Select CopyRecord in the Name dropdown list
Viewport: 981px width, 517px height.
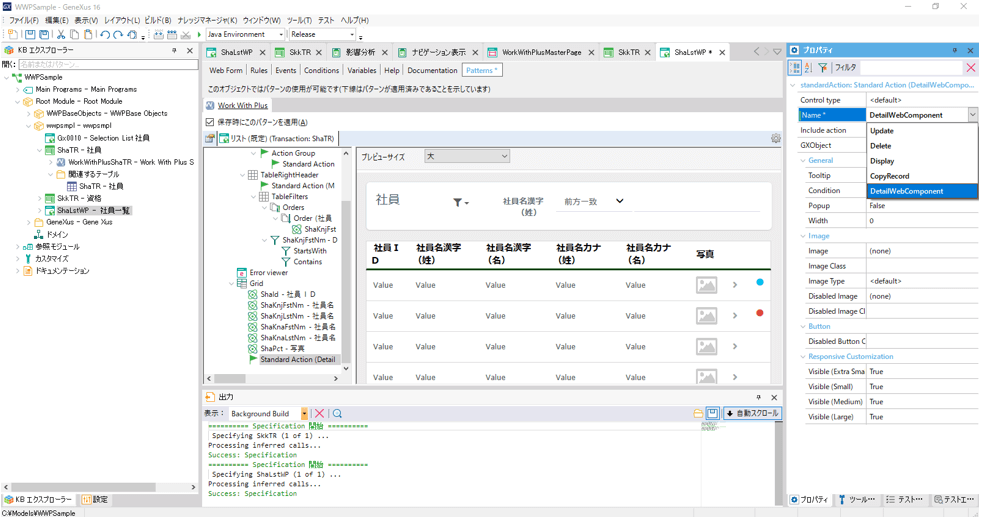click(922, 176)
